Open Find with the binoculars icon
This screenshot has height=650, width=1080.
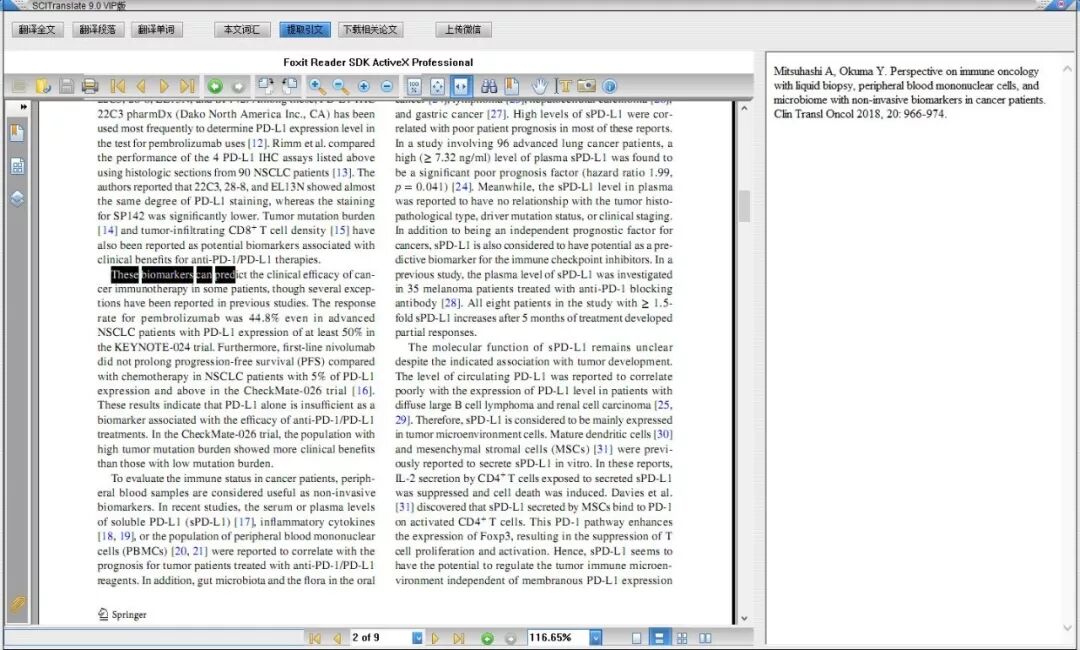coord(489,86)
